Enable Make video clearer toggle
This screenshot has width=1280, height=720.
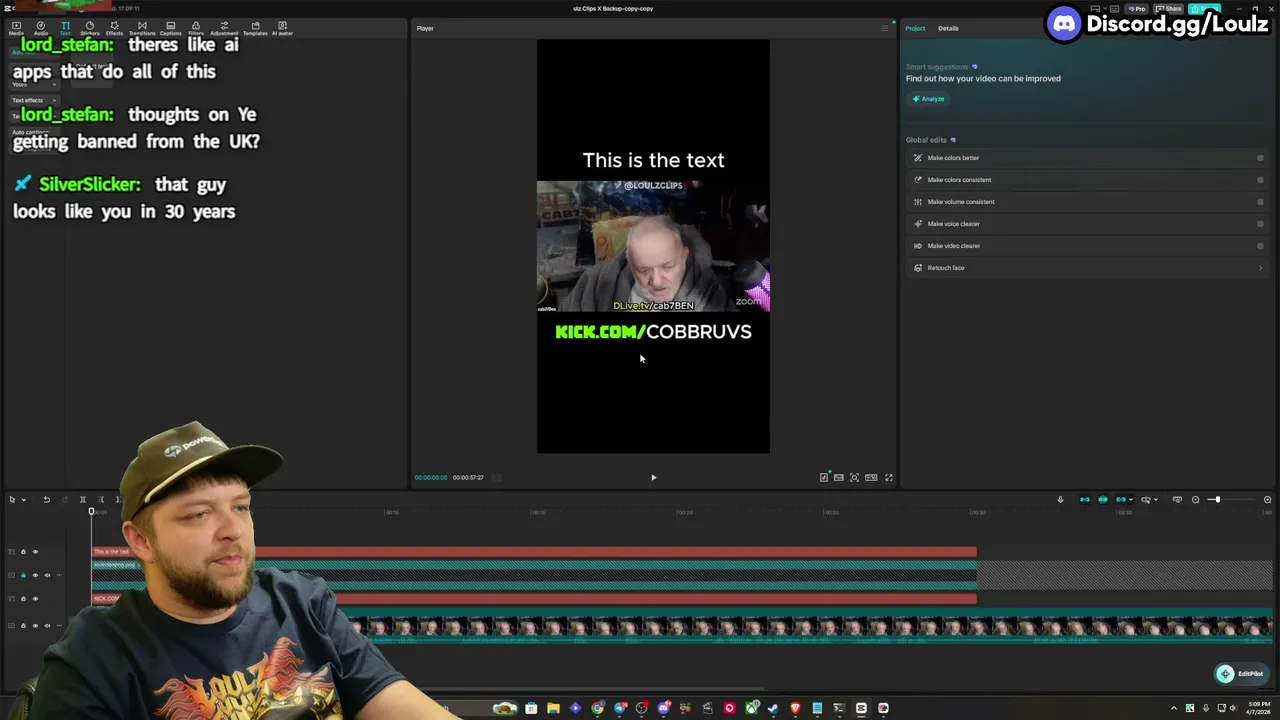[x=1260, y=246]
